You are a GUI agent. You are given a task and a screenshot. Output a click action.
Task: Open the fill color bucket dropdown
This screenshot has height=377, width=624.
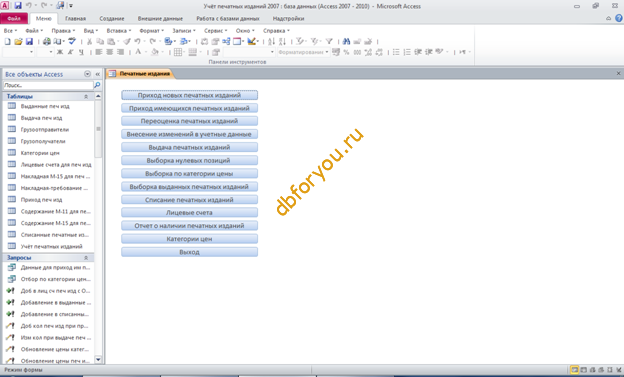(x=163, y=52)
